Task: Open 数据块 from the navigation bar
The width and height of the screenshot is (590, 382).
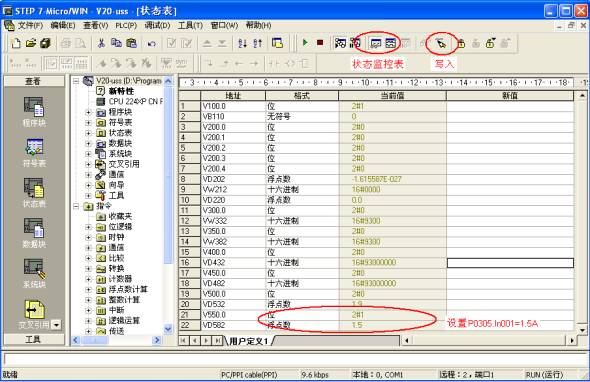Action: coord(34,233)
